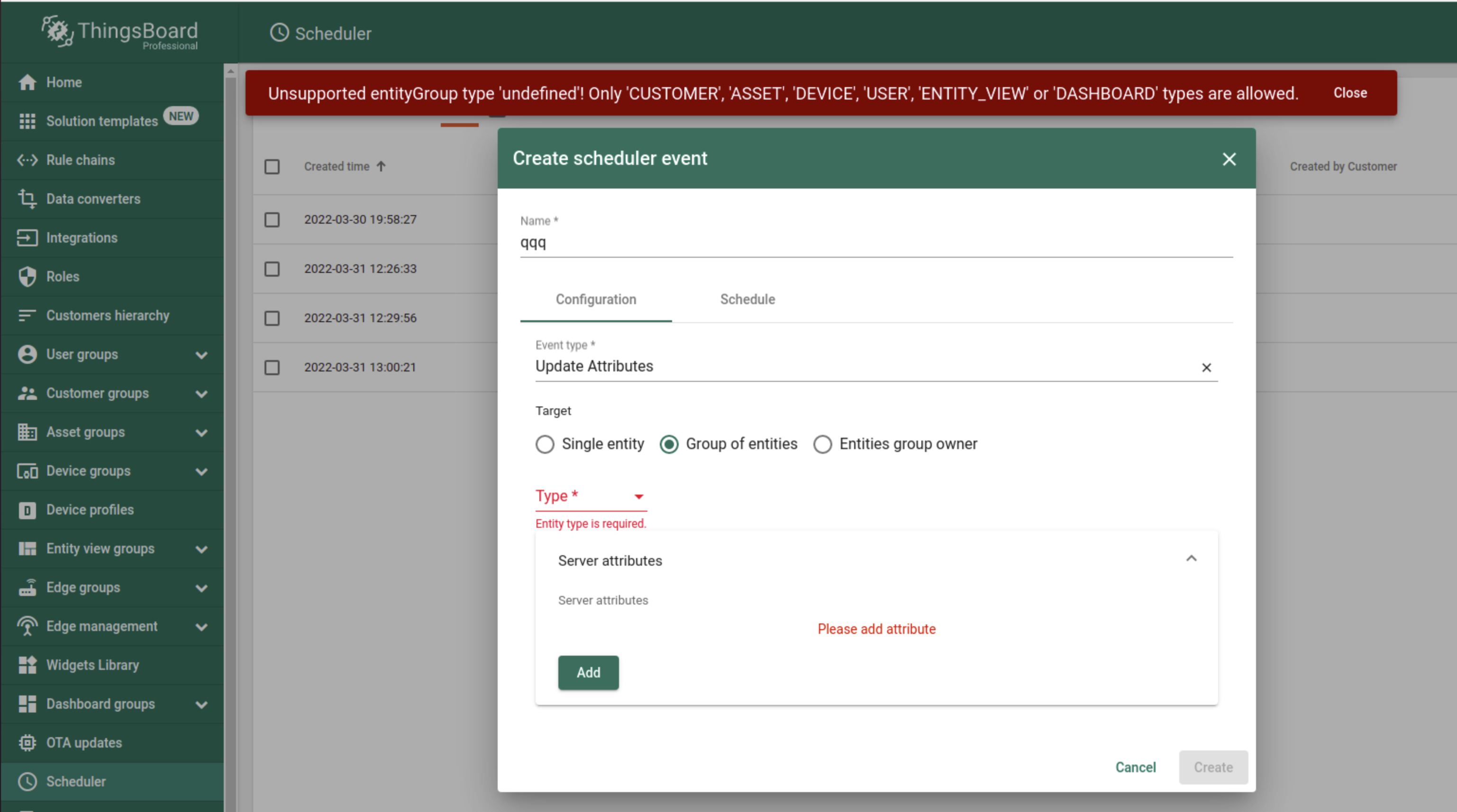Select the Single entity radio button
Image resolution: width=1457 pixels, height=812 pixels.
point(545,444)
